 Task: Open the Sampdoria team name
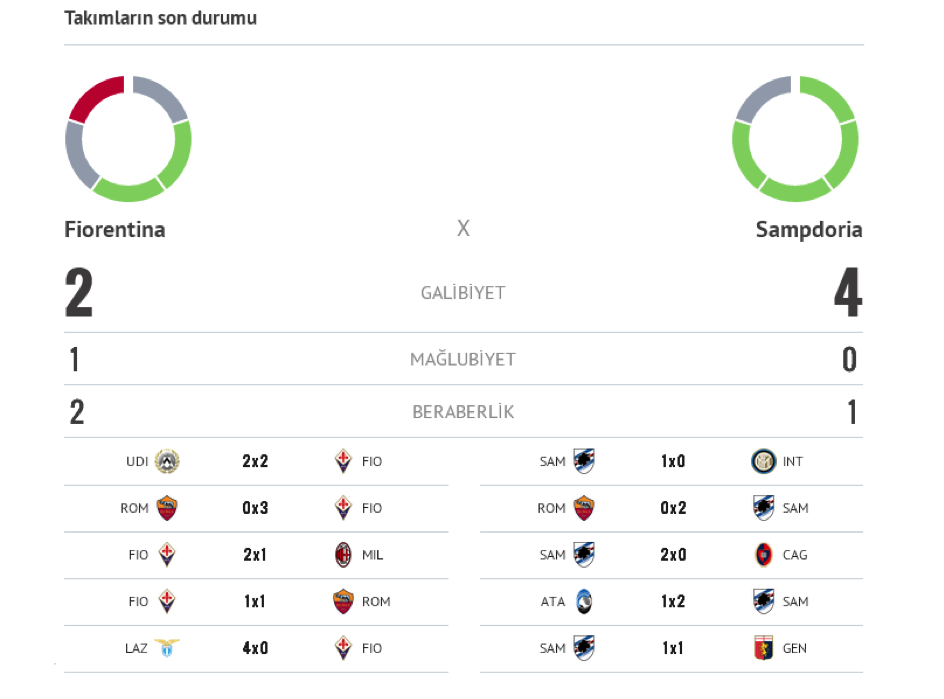tap(809, 230)
